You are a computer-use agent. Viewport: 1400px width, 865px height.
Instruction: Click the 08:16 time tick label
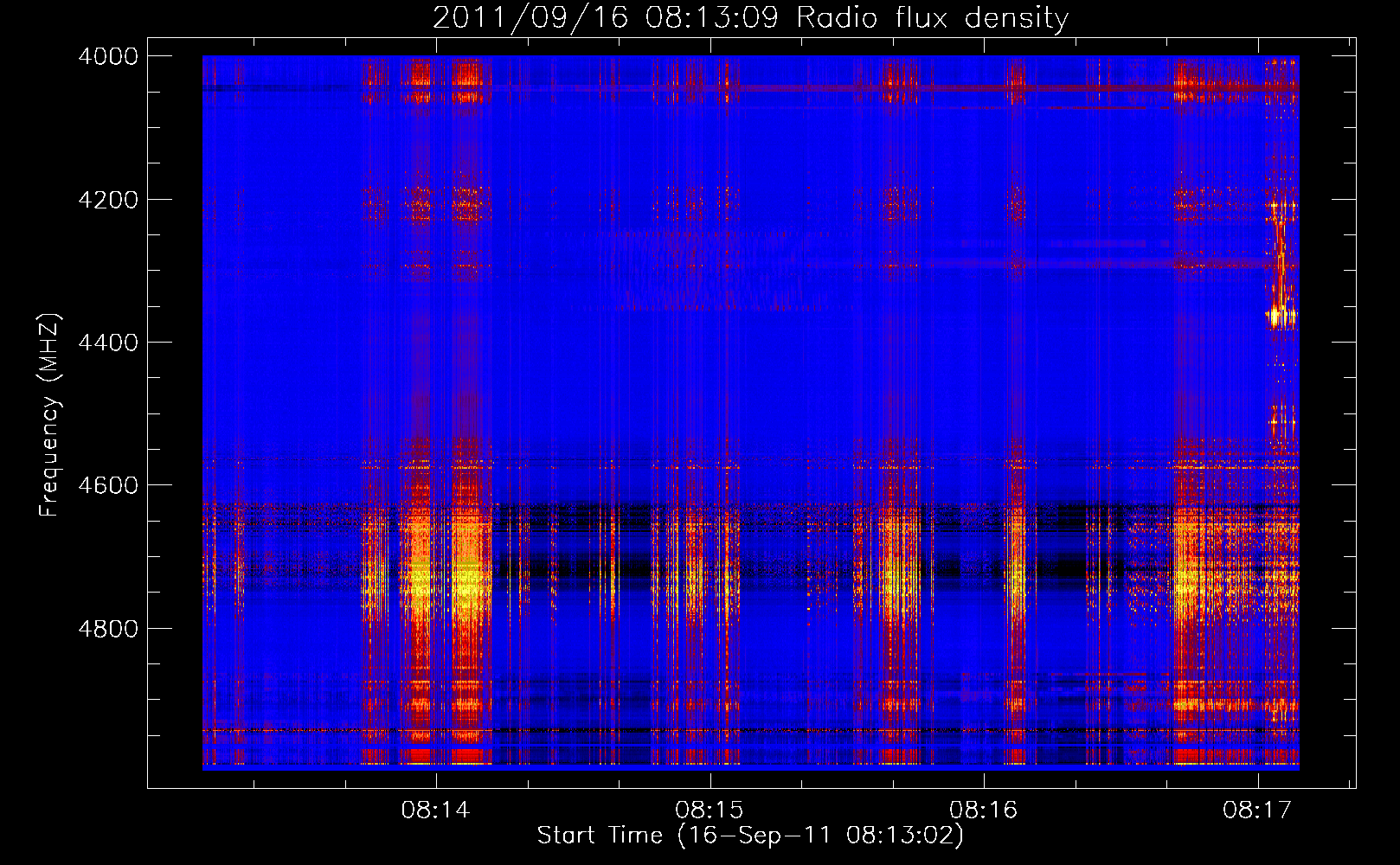984,811
